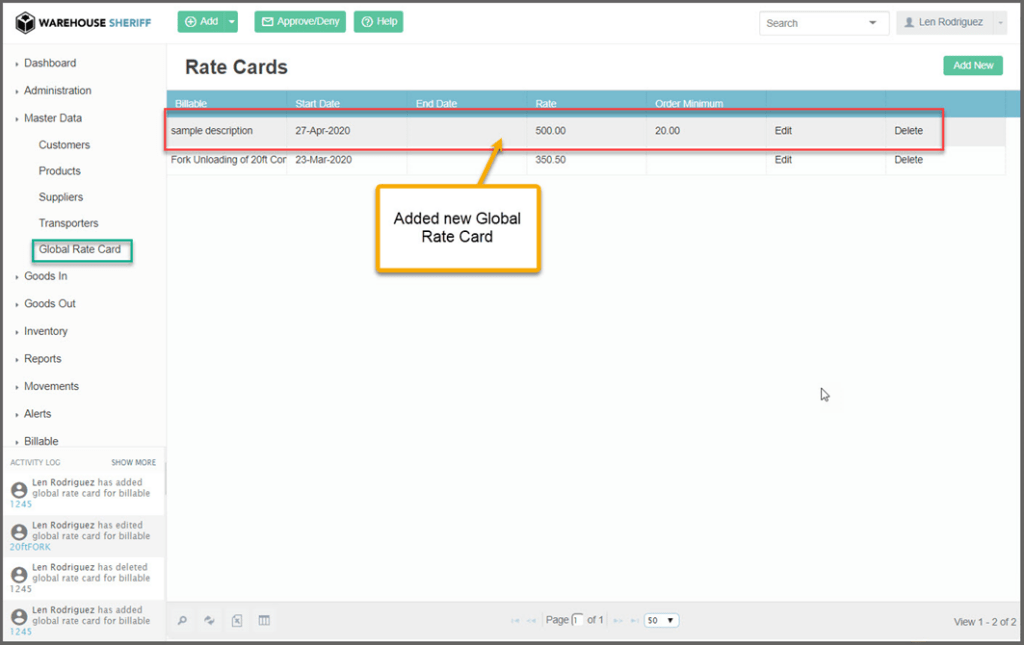Open Help from the top toolbar
The width and height of the screenshot is (1024, 645).
tap(378, 22)
